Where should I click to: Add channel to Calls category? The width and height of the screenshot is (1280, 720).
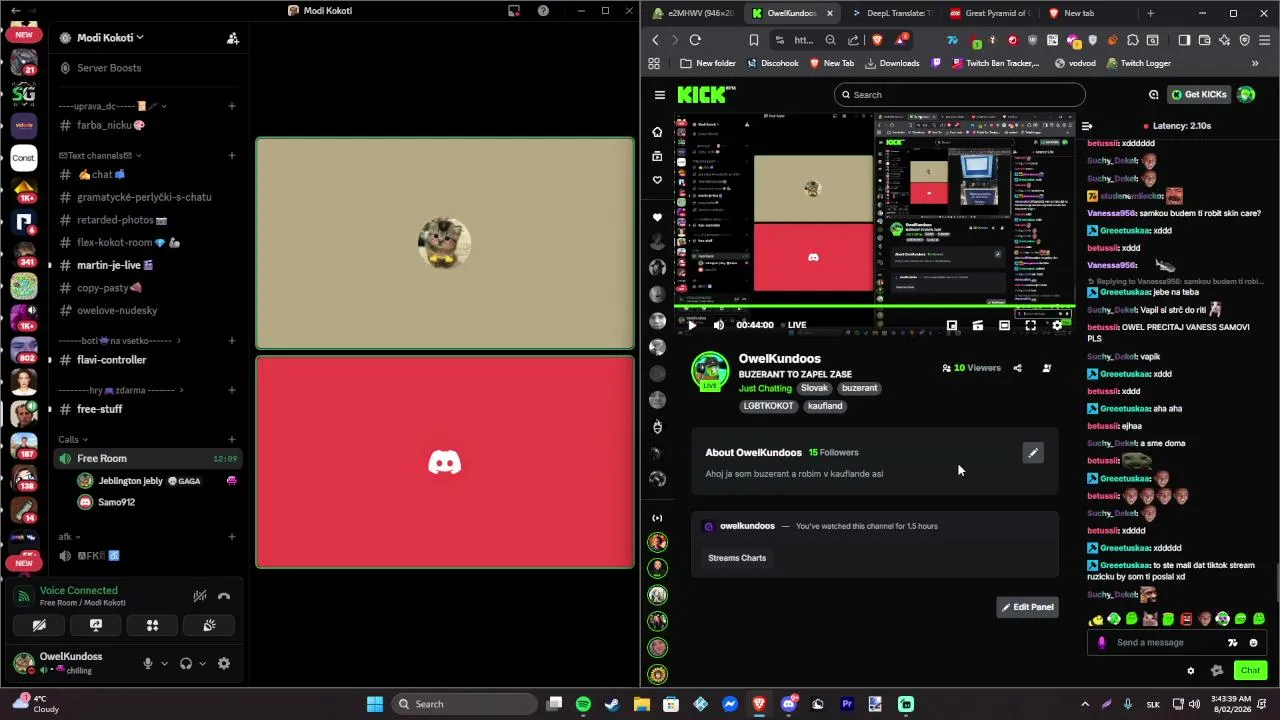pos(232,439)
